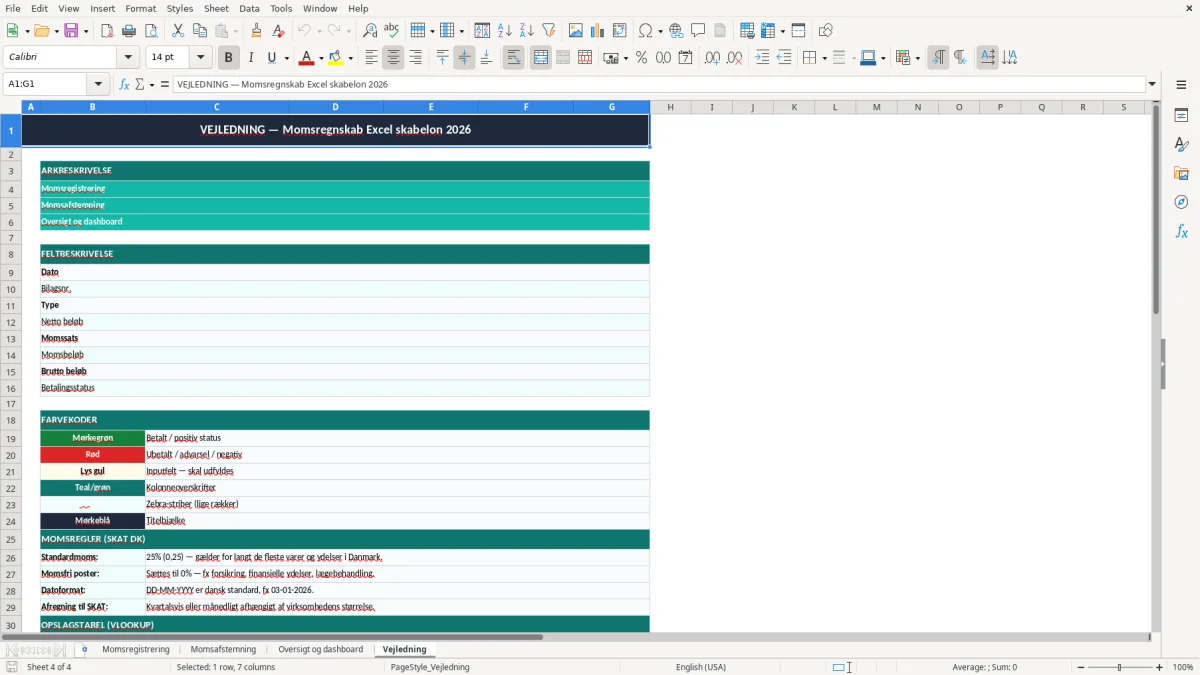Open the sidebar Navigator
Image resolution: width=1200 pixels, height=675 pixels.
(1181, 202)
